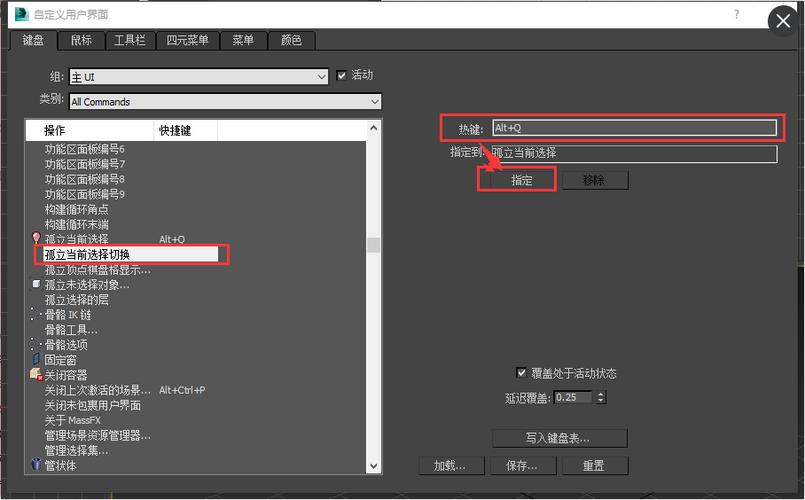Click the Alt+Q shortcut cell in list
This screenshot has width=805, height=500.
[x=172, y=239]
